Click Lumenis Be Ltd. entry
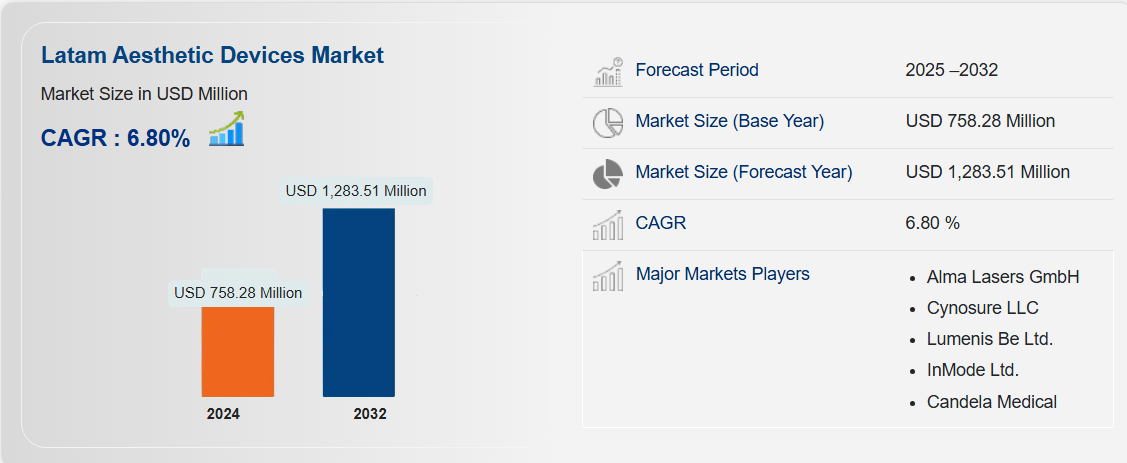Image resolution: width=1127 pixels, height=463 pixels. pos(989,339)
